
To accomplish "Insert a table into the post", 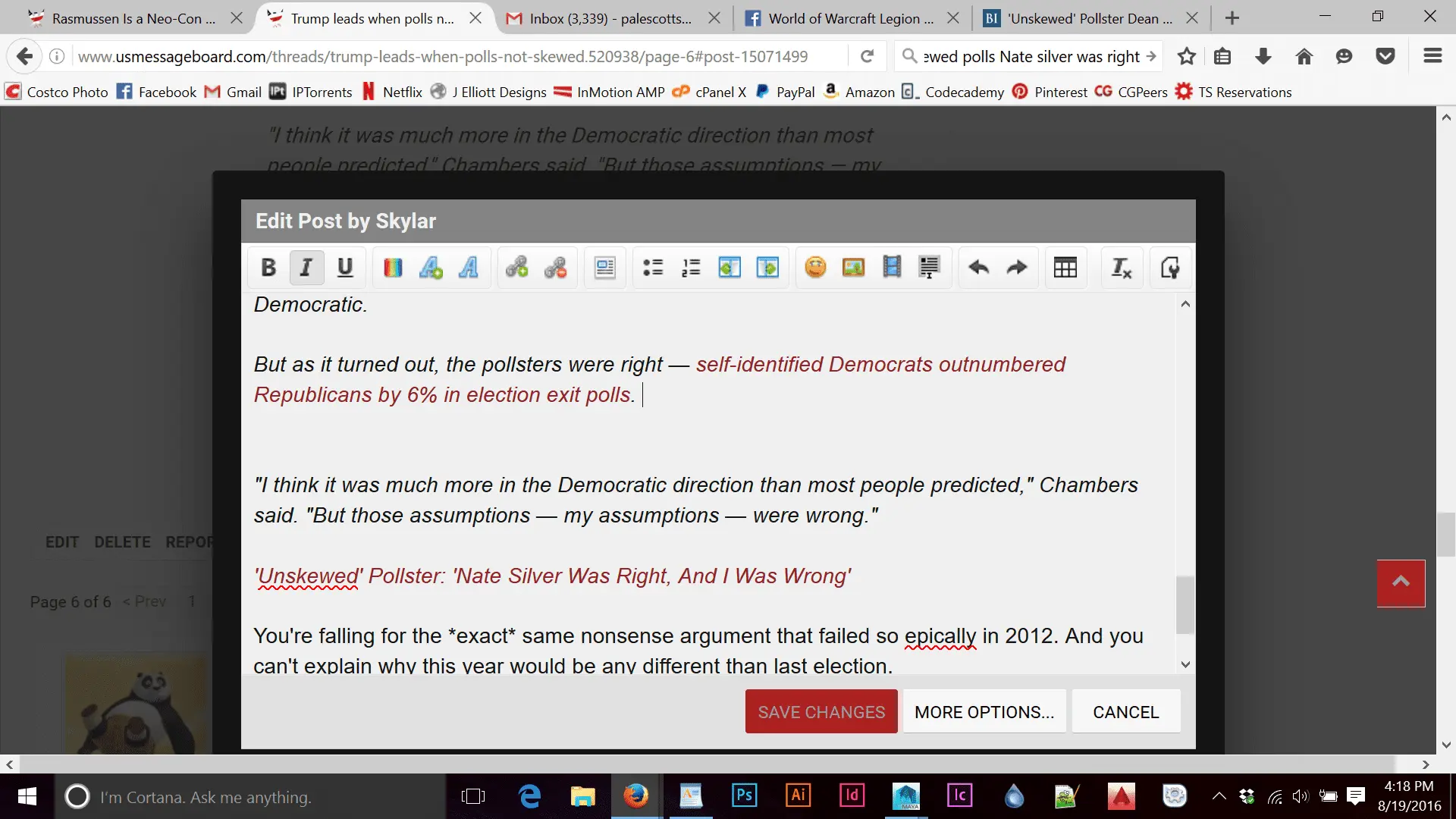I will click(x=1065, y=268).
